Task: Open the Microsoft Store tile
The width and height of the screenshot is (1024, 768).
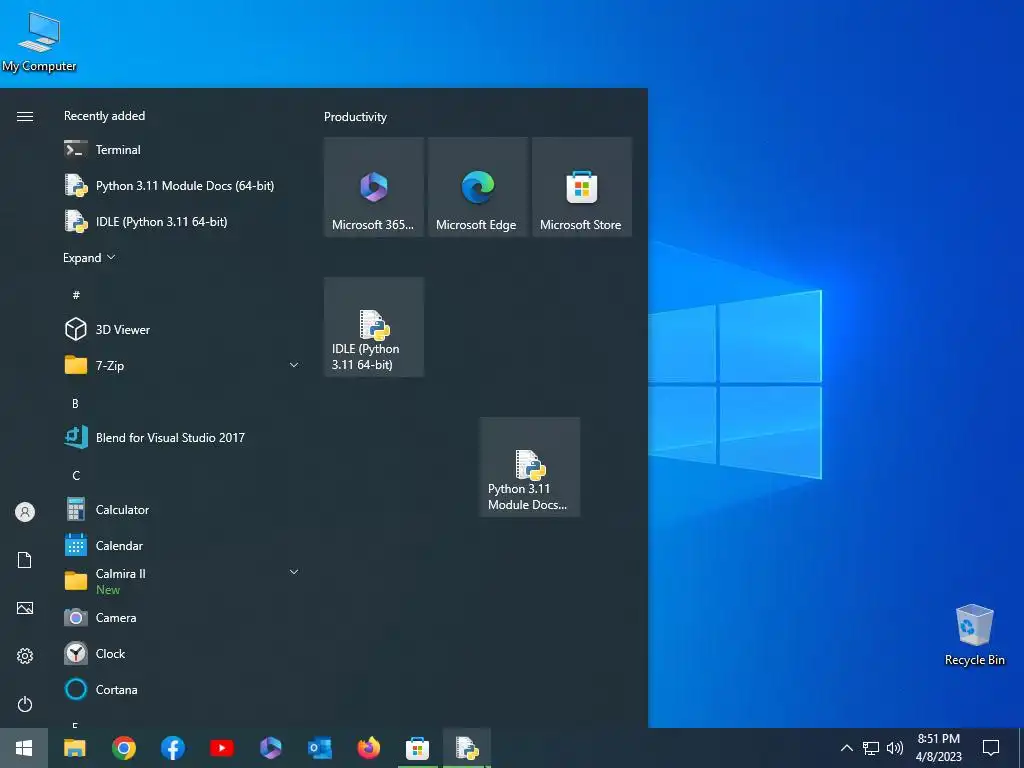Action: pos(582,187)
